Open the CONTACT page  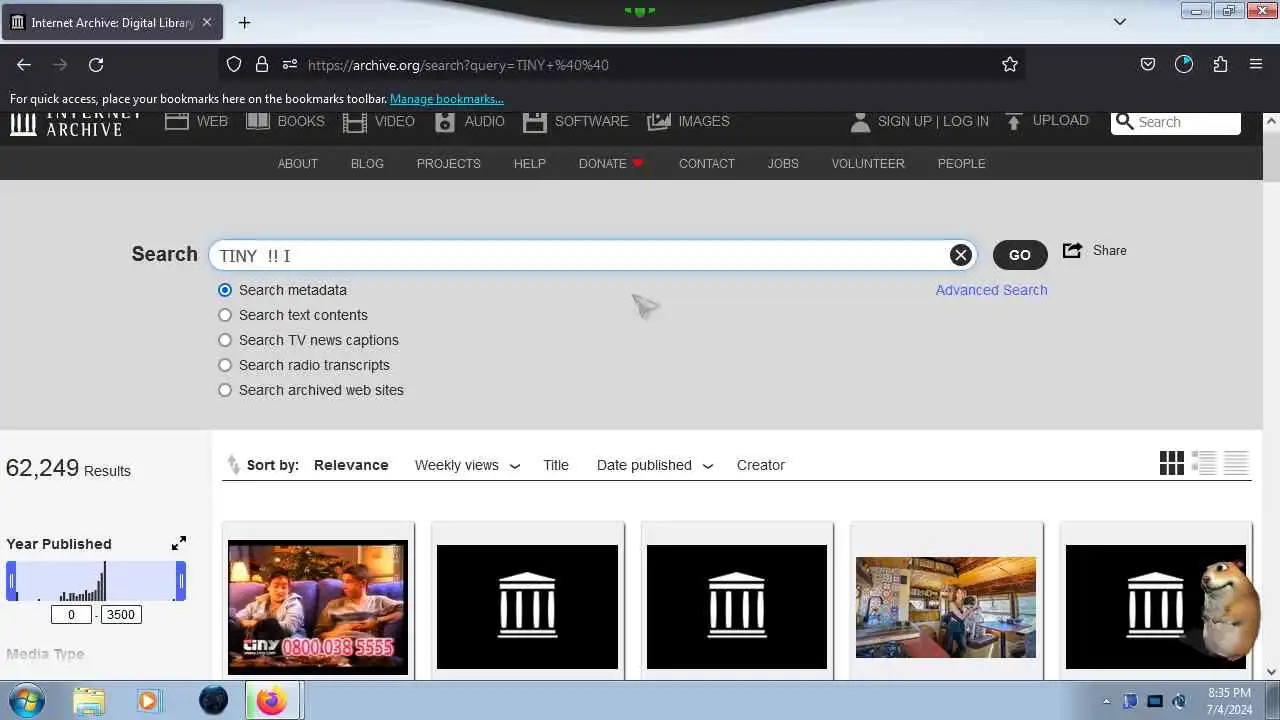click(x=707, y=163)
